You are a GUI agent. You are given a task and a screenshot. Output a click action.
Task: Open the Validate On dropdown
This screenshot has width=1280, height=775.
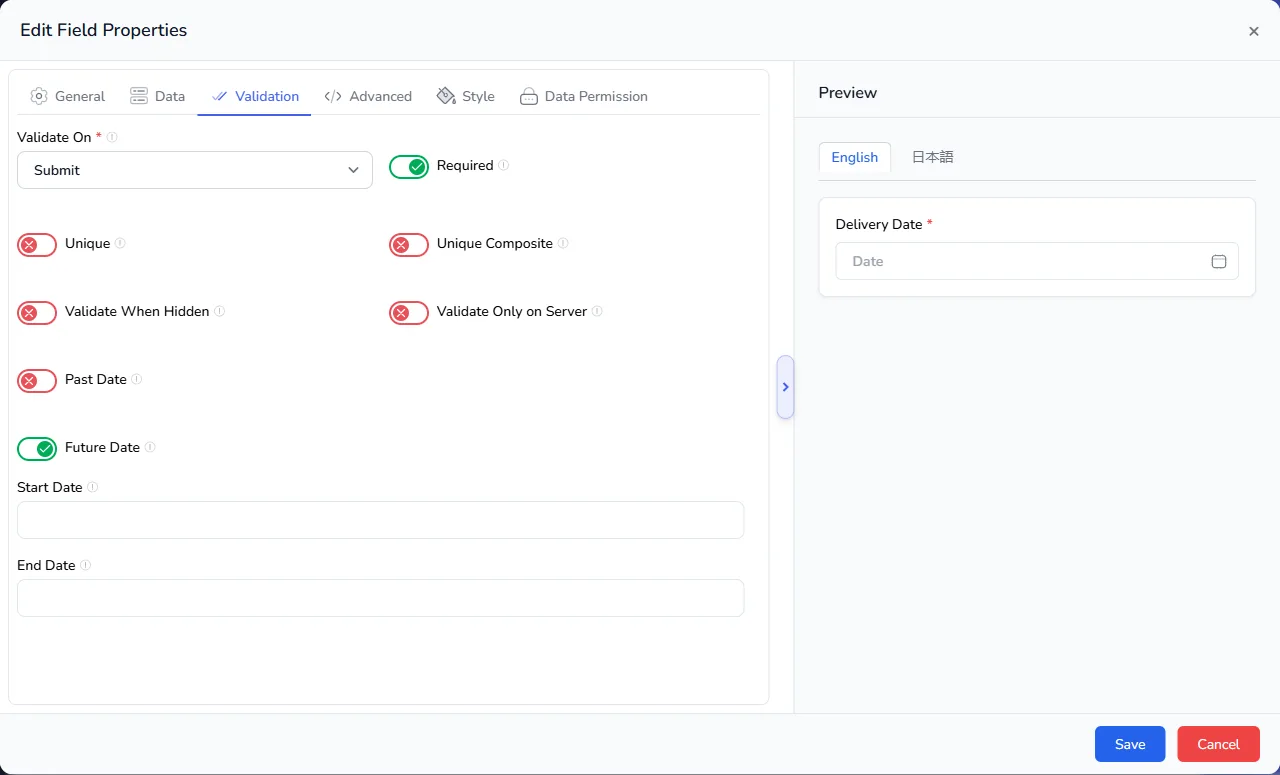[195, 170]
